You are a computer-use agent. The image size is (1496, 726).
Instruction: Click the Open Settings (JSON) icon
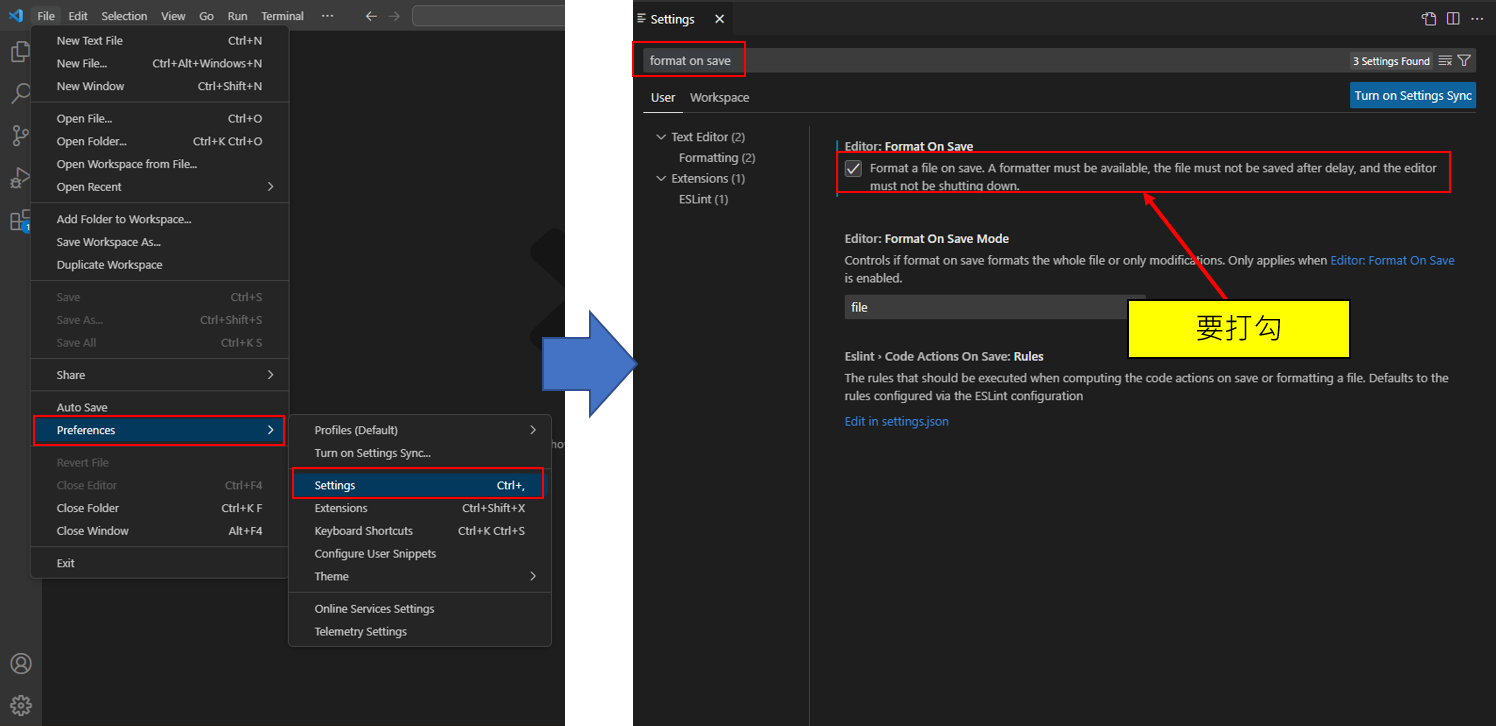pyautogui.click(x=1429, y=19)
